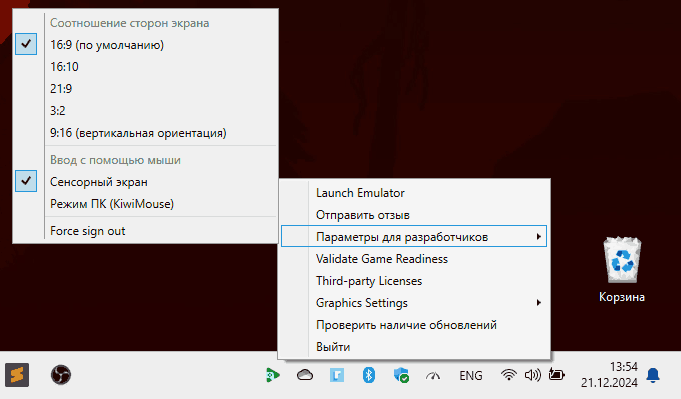Open the volume speaker icon
The height and width of the screenshot is (399, 681).
(532, 375)
